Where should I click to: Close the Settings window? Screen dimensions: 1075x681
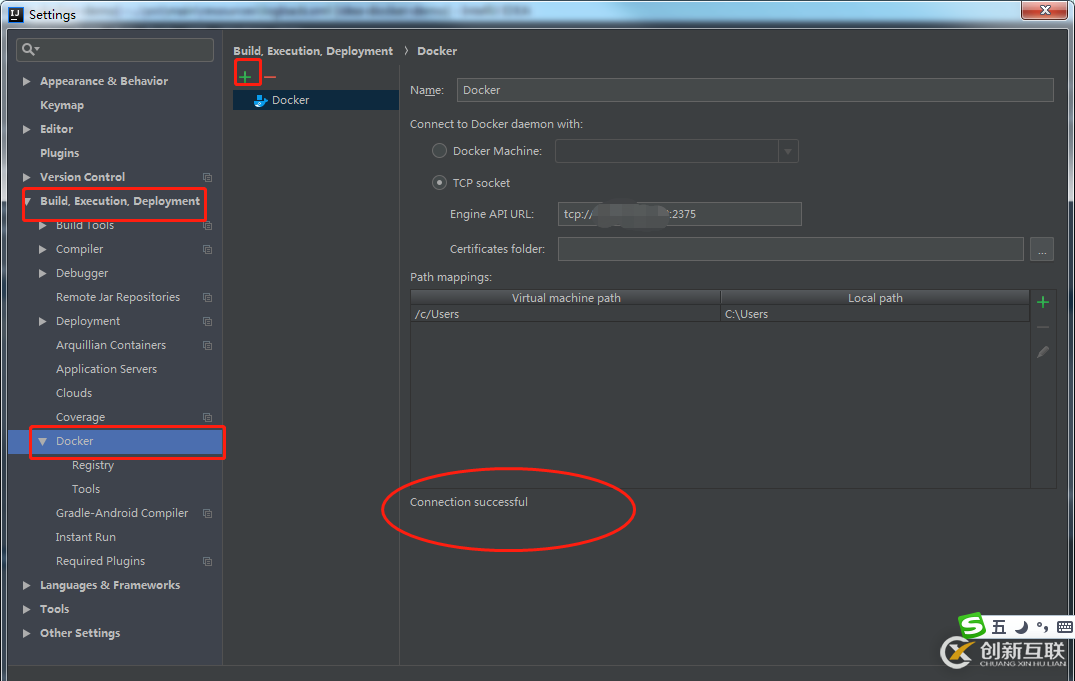(x=1045, y=10)
